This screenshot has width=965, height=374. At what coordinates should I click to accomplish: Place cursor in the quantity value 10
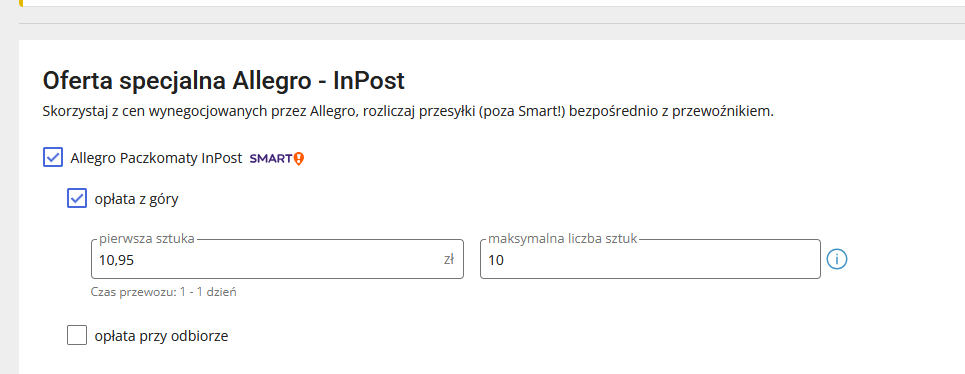(x=496, y=260)
